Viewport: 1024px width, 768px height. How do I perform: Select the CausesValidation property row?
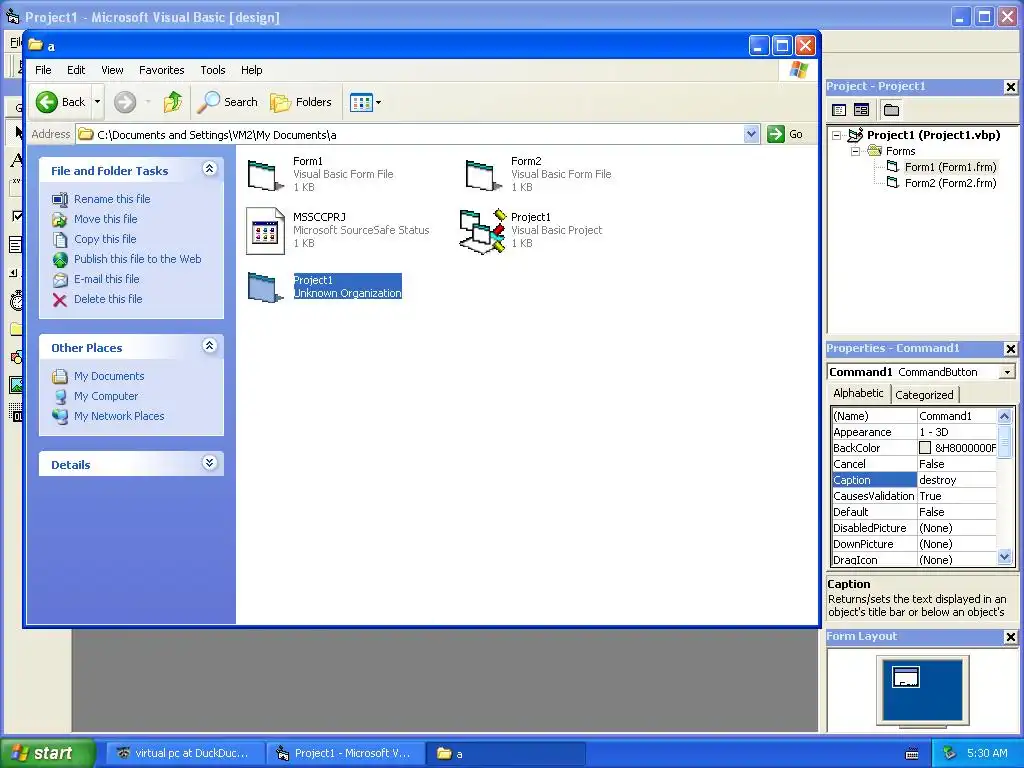pos(914,496)
